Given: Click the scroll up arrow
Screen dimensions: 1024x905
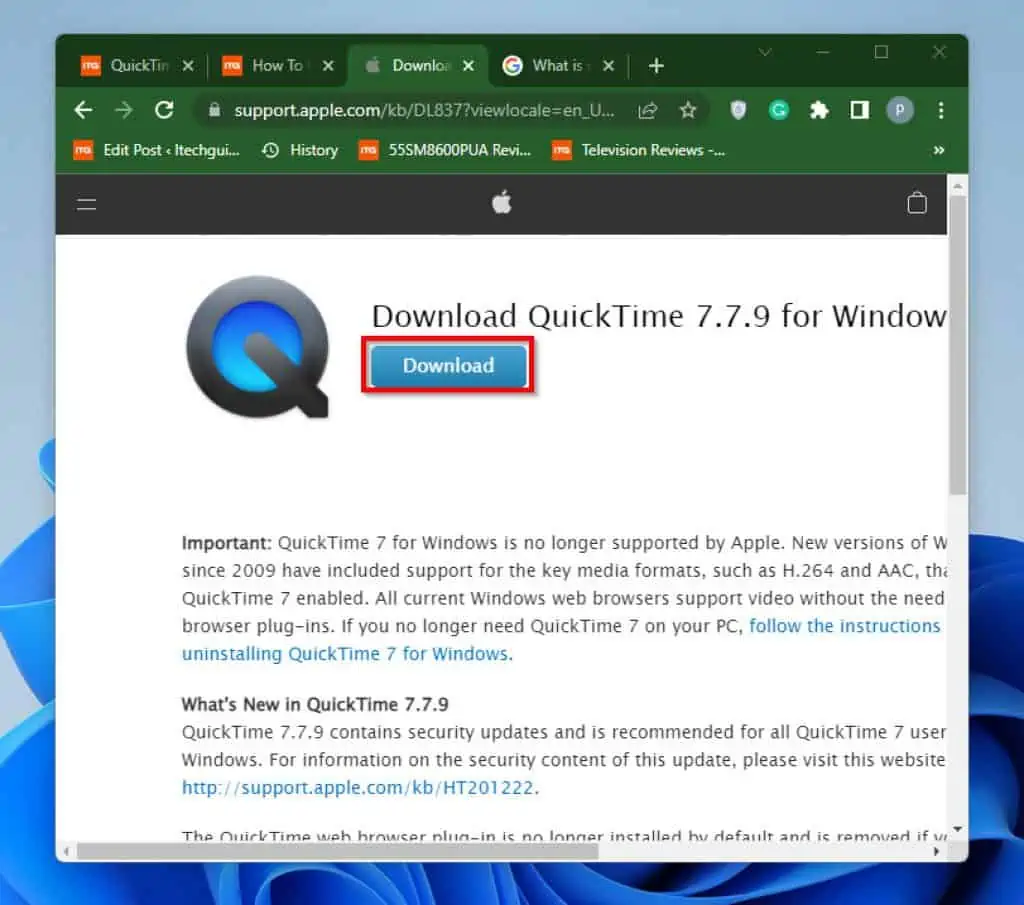Looking at the screenshot, I should coord(957,187).
